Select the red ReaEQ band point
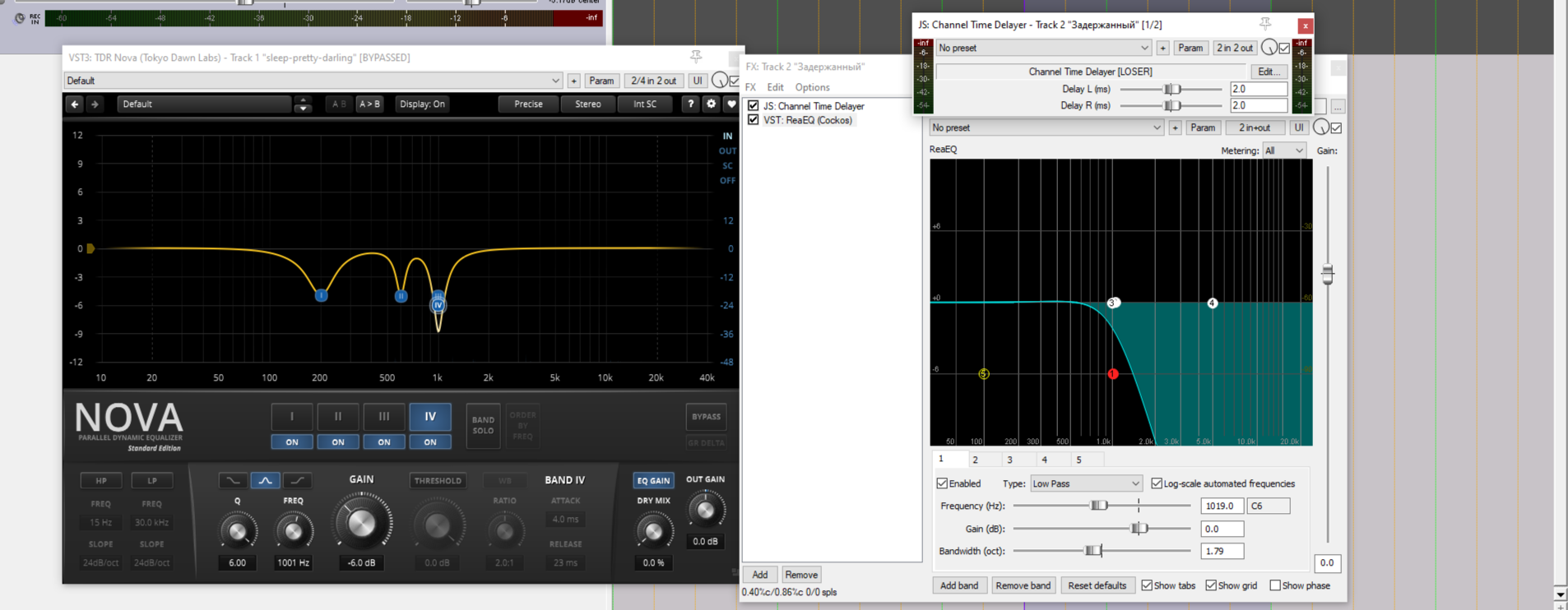 point(1112,374)
